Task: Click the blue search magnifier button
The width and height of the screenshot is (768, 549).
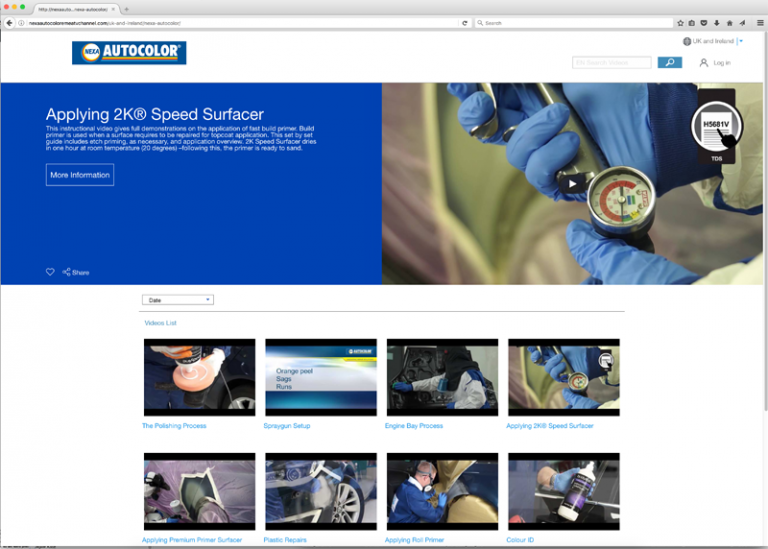Action: (670, 62)
